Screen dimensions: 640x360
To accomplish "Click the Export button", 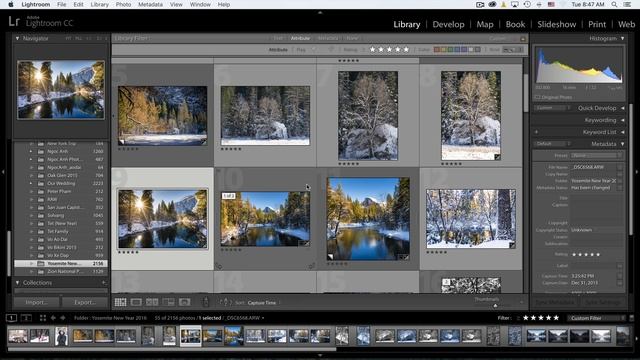I will (x=85, y=302).
